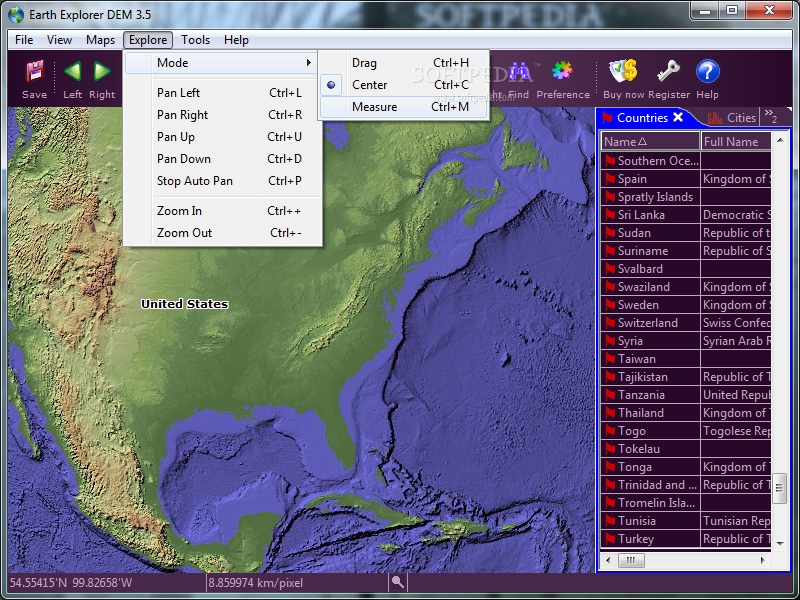Choose Pan Up menu entry
The image size is (800, 600).
pos(222,137)
